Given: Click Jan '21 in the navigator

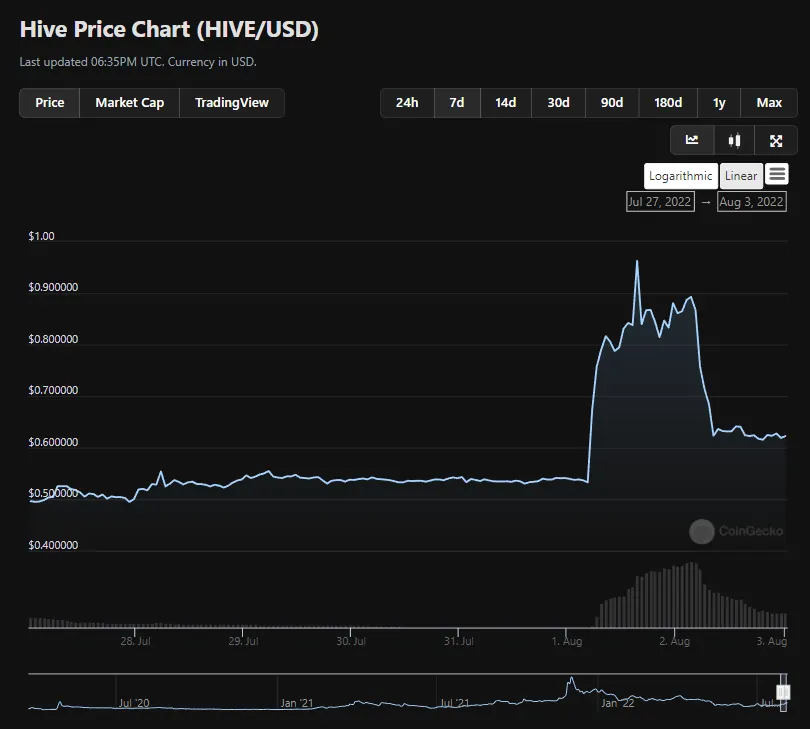Looking at the screenshot, I should (x=297, y=703).
